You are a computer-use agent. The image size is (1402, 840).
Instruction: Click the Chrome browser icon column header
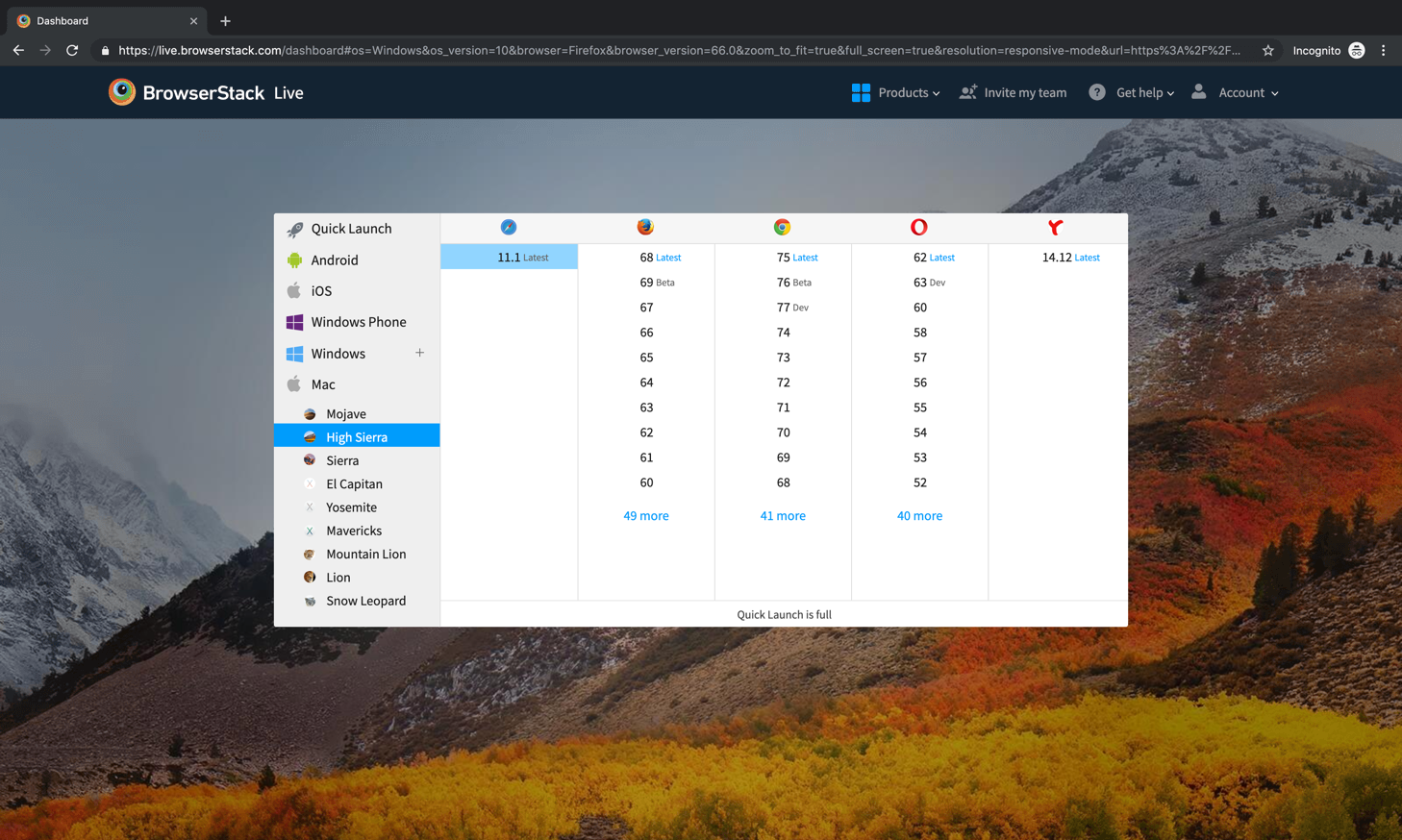pos(782,227)
